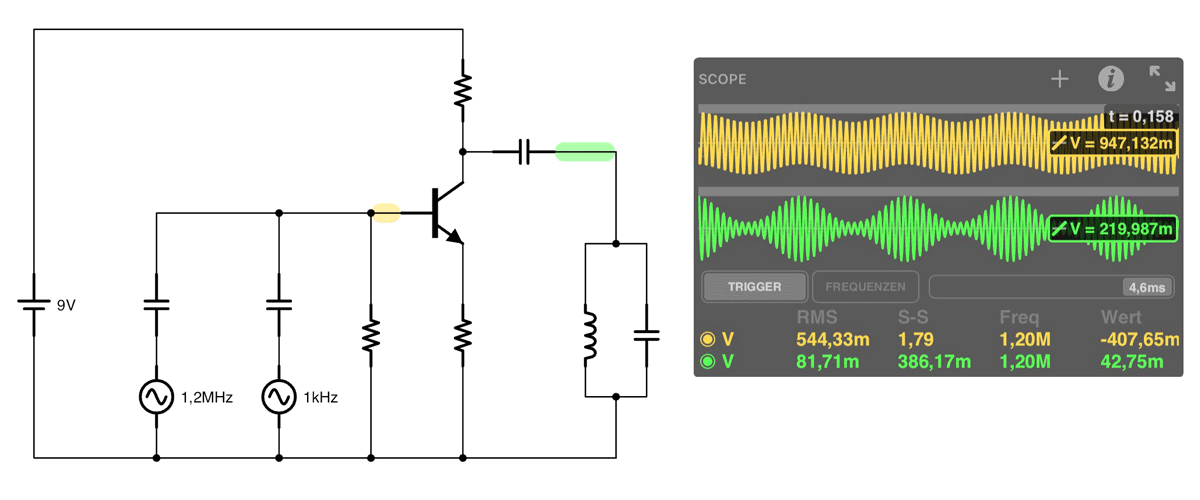Select the capacitor above the 1kHz source

pyautogui.click(x=279, y=304)
